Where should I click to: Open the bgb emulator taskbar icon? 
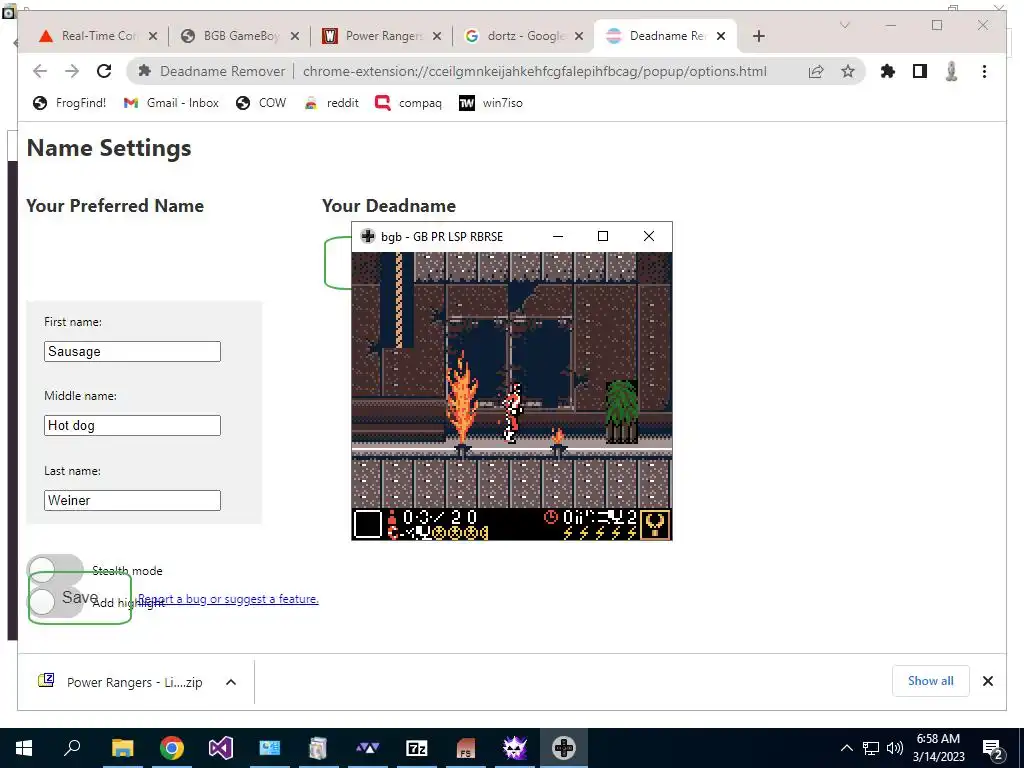564,748
